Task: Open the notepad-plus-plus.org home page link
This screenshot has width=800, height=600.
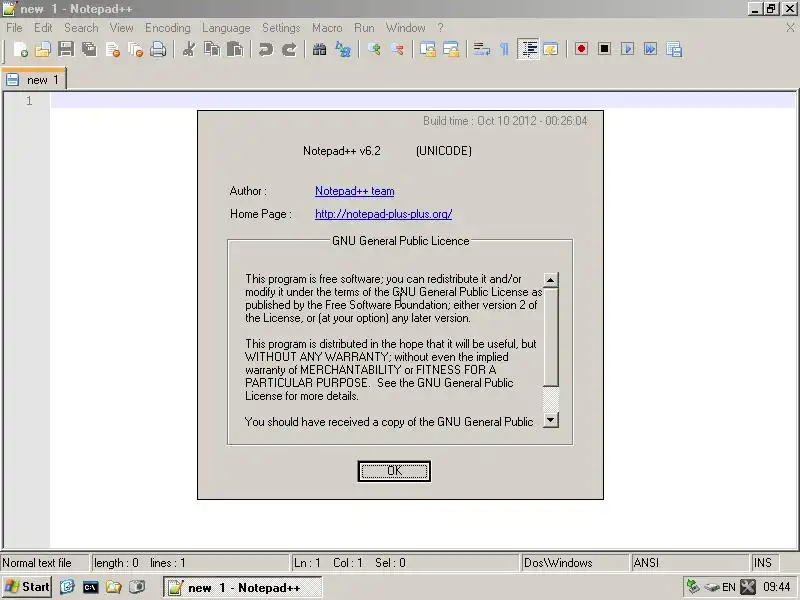Action: point(384,214)
